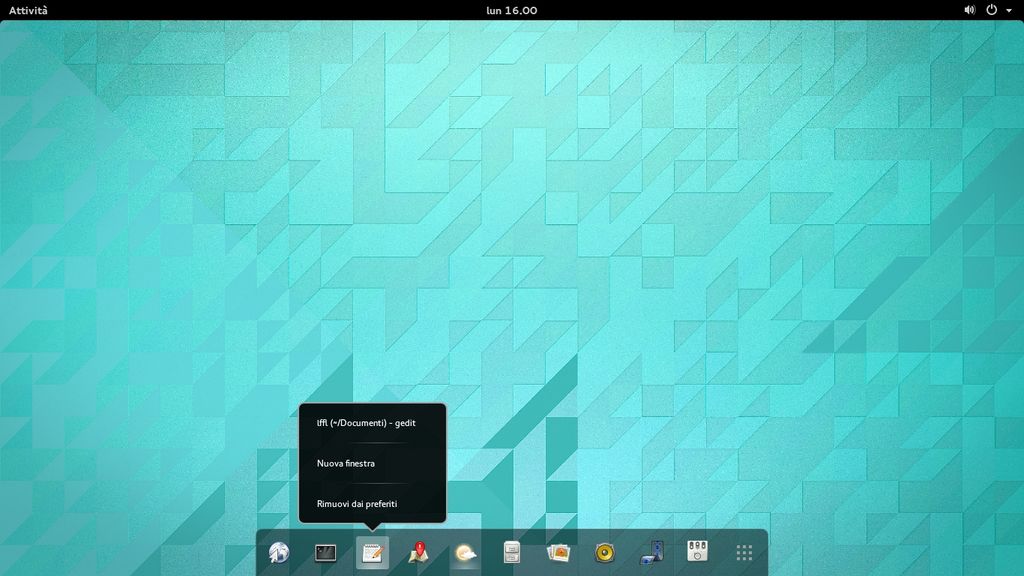Click the dock icon left of the switches icon
1024x576 pixels.
(651, 552)
